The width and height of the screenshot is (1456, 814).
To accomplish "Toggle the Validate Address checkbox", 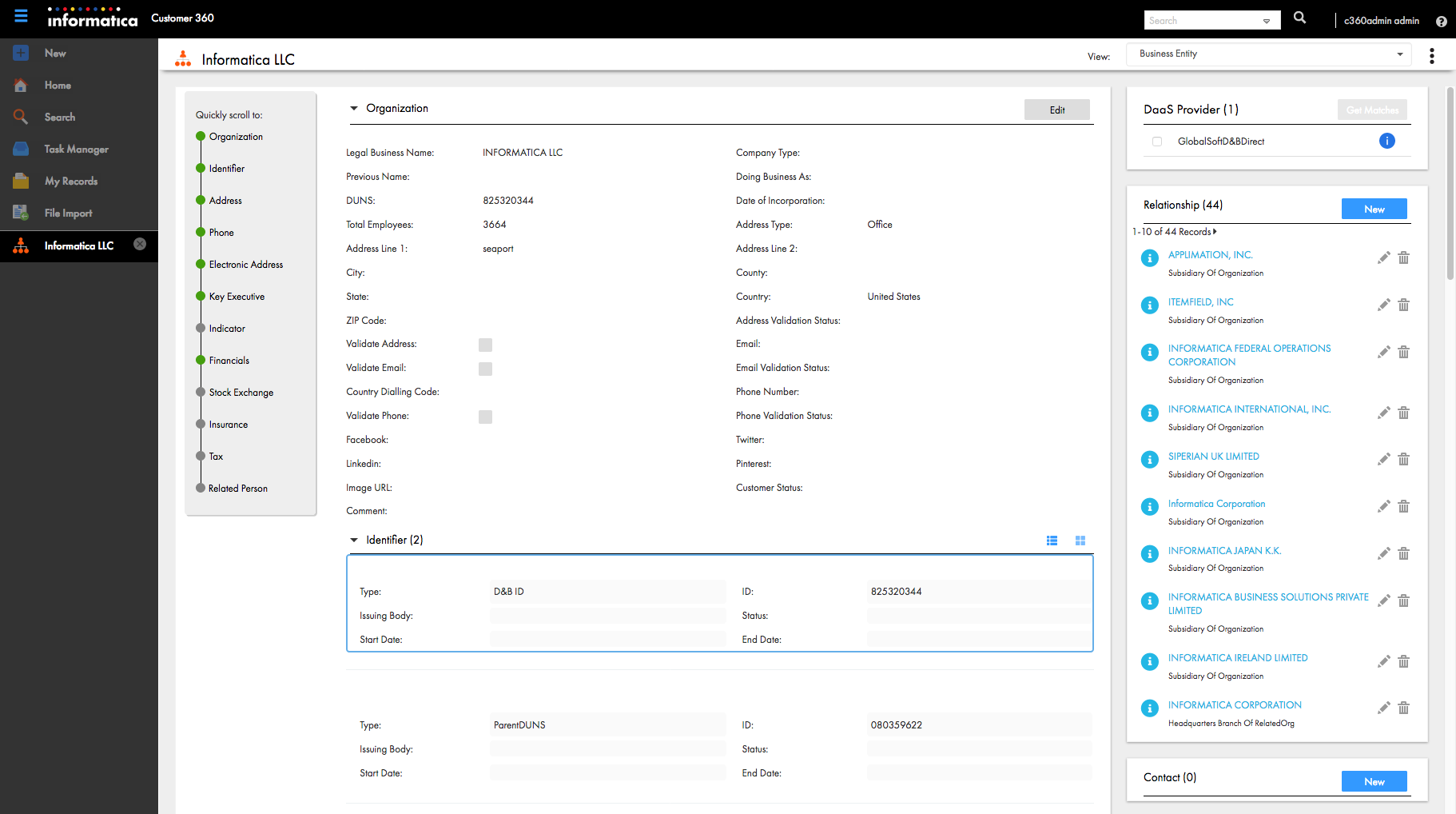I will 485,345.
